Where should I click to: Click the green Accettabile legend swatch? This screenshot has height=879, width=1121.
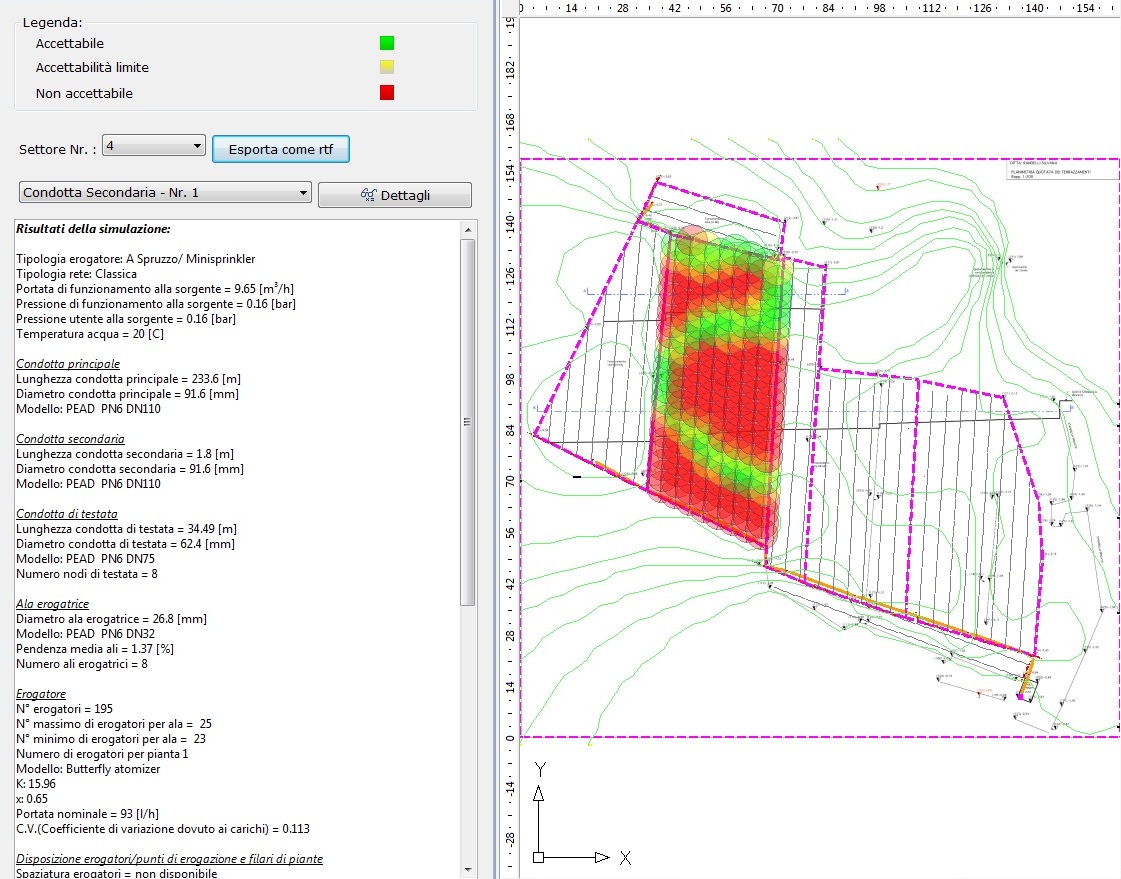coord(386,43)
